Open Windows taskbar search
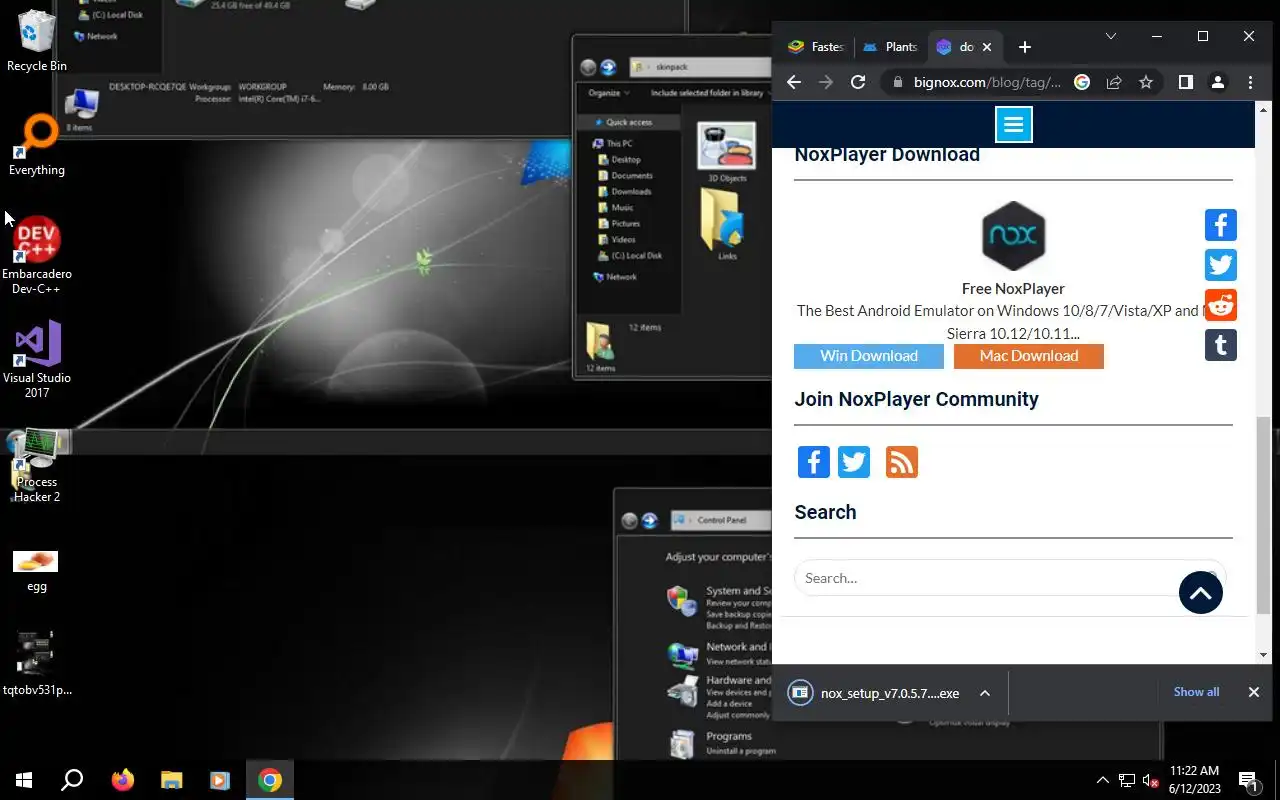1280x800 pixels. coord(72,780)
